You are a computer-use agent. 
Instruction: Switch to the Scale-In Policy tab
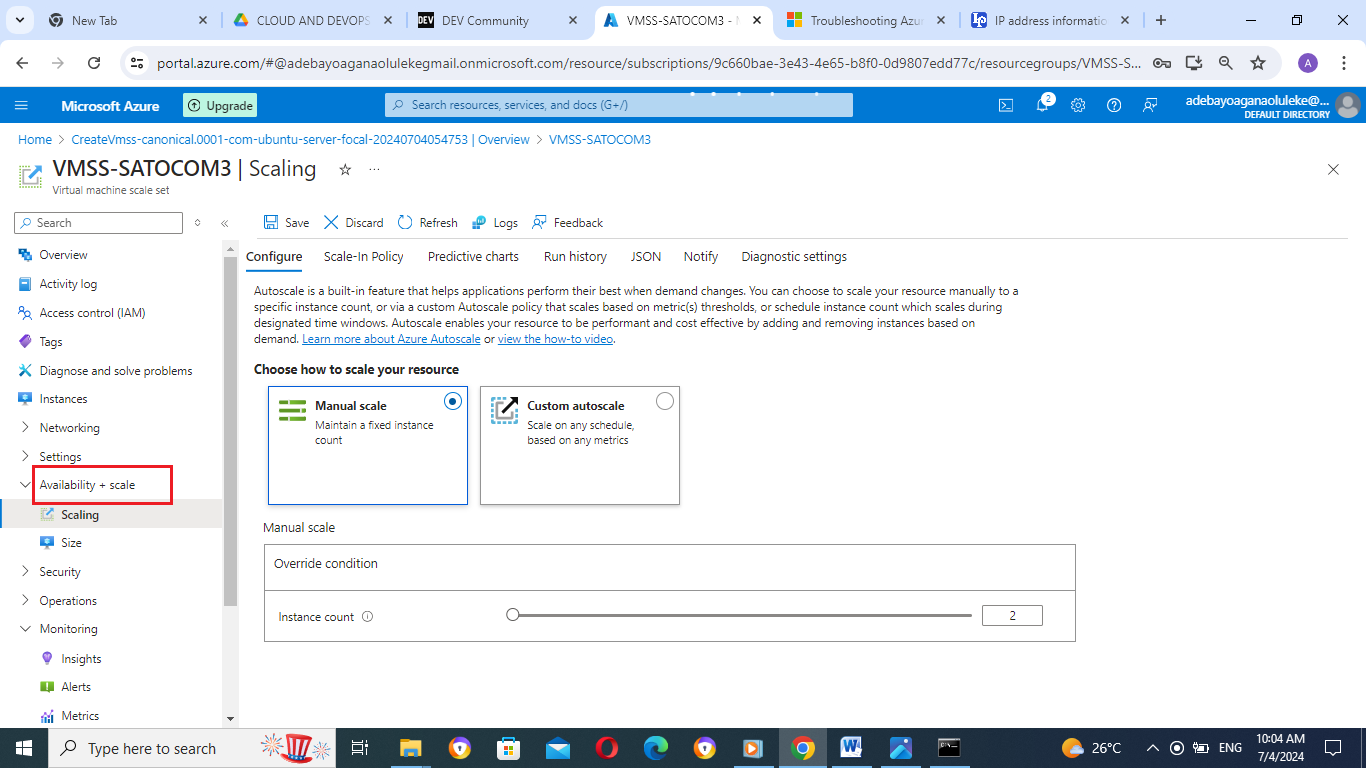pos(364,257)
